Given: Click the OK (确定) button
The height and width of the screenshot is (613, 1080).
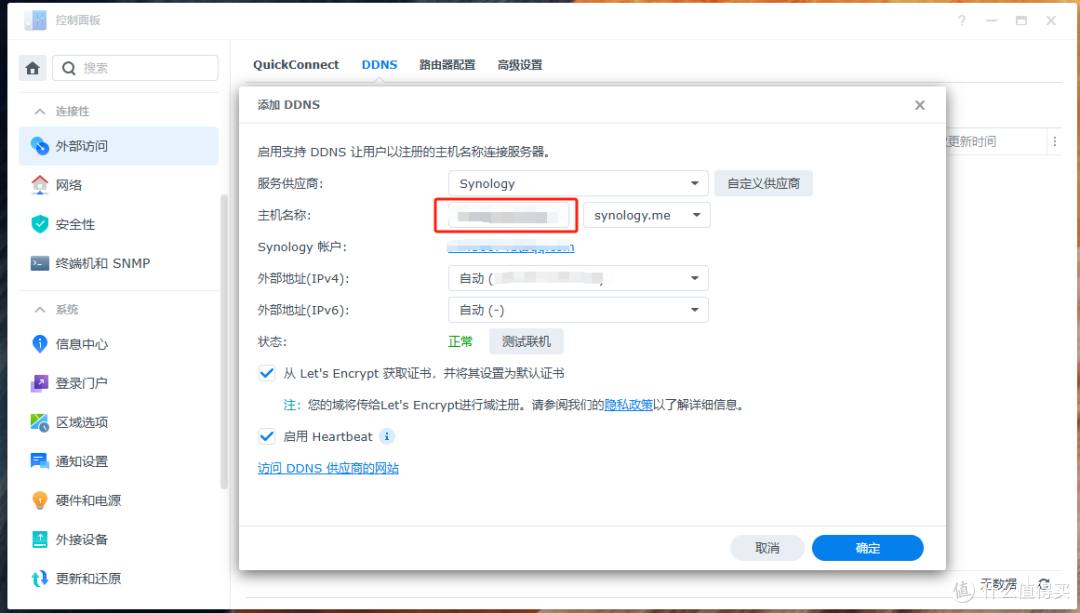Looking at the screenshot, I should [868, 548].
